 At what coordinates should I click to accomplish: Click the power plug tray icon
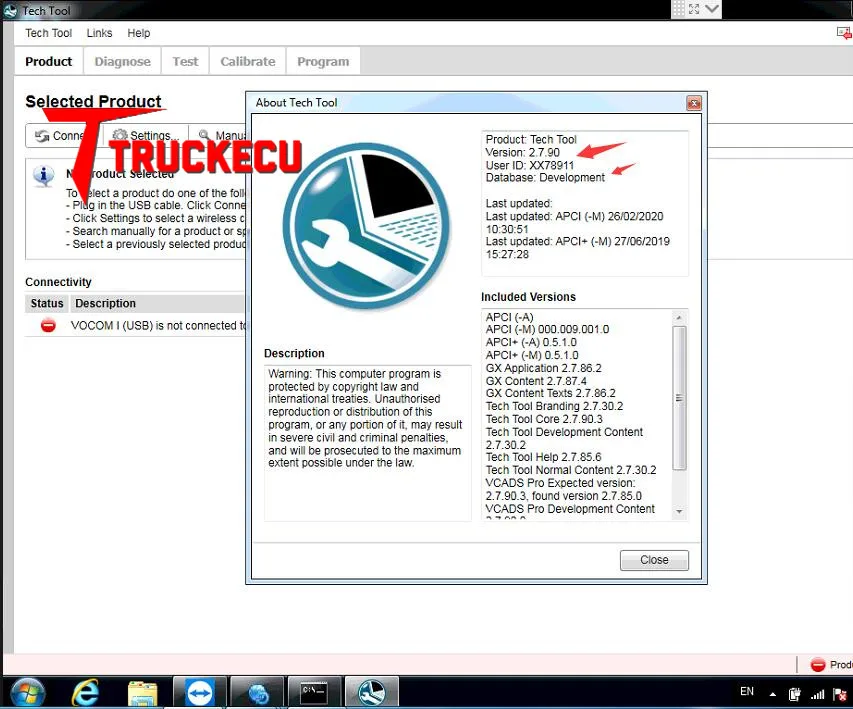click(x=794, y=694)
